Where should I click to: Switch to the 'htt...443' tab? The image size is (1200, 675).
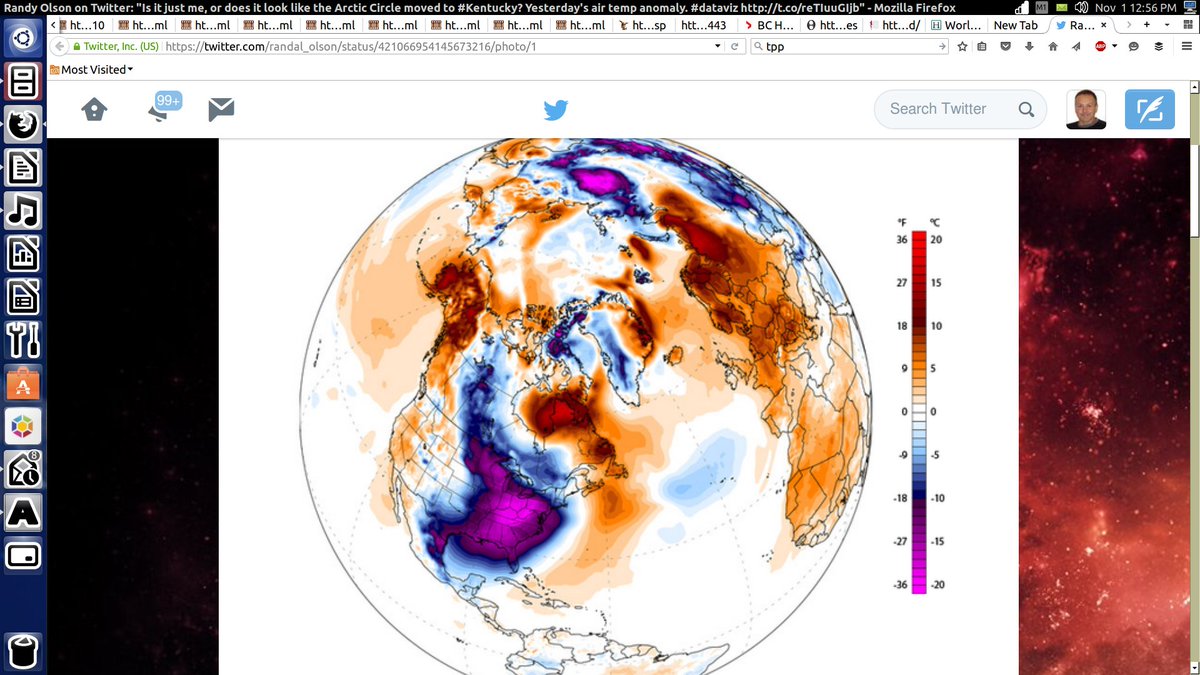pos(704,25)
